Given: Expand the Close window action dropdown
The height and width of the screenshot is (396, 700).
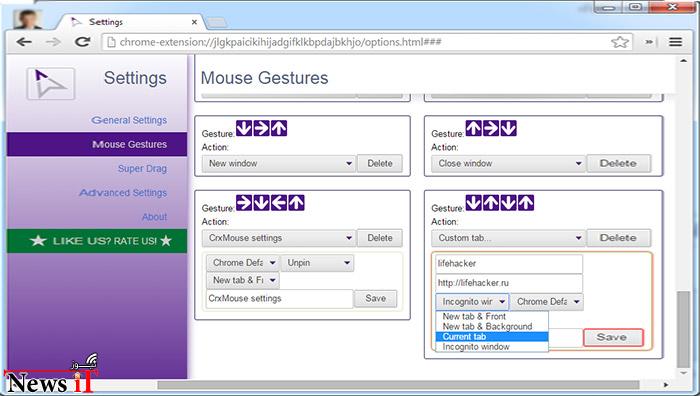Looking at the screenshot, I should coord(508,163).
